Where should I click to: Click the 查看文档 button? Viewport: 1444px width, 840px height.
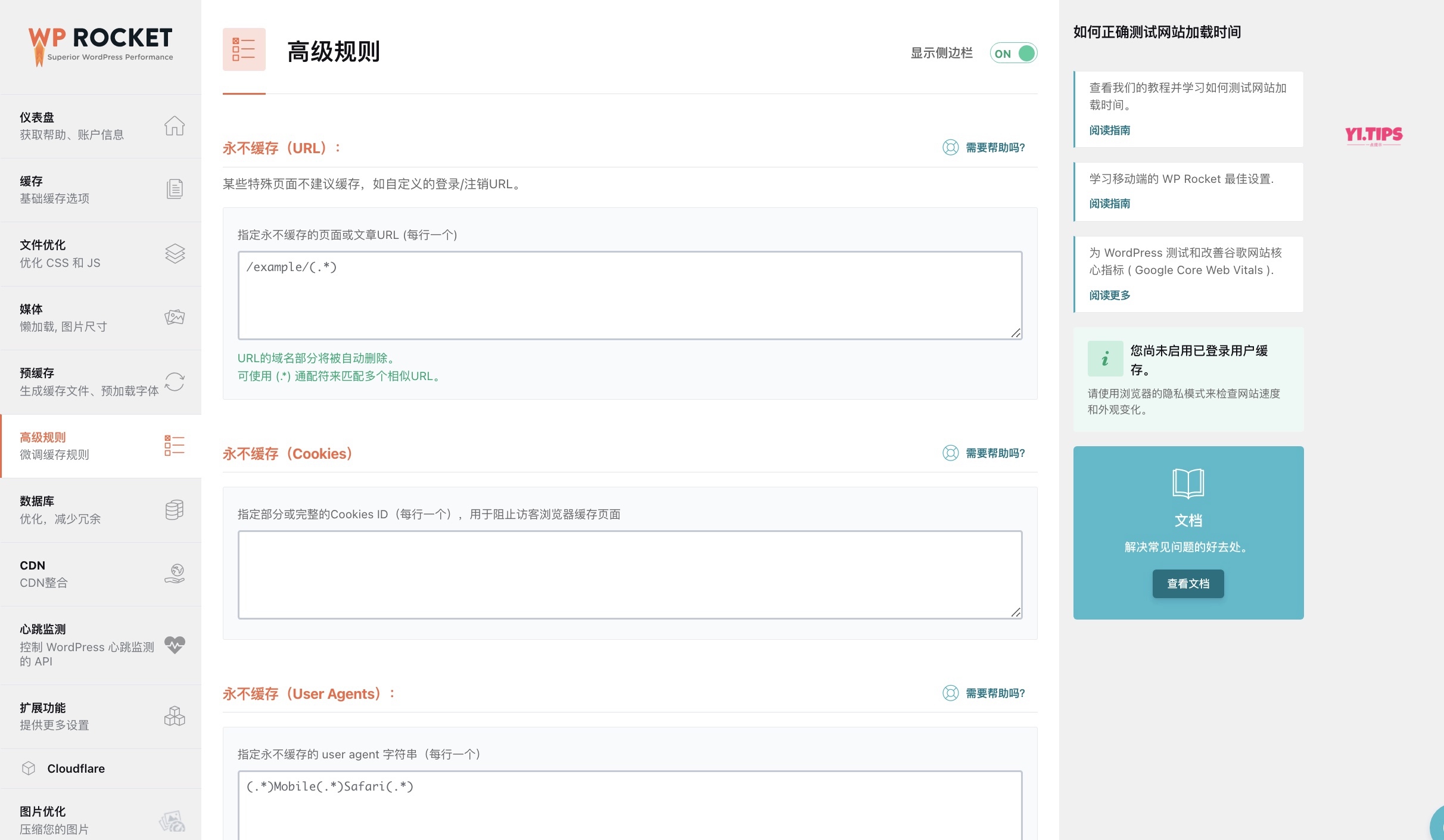[x=1188, y=584]
